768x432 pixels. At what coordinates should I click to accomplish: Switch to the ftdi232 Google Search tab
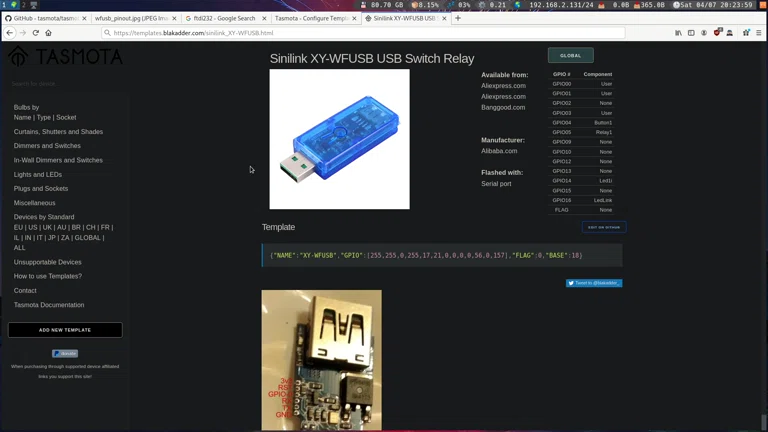click(225, 18)
